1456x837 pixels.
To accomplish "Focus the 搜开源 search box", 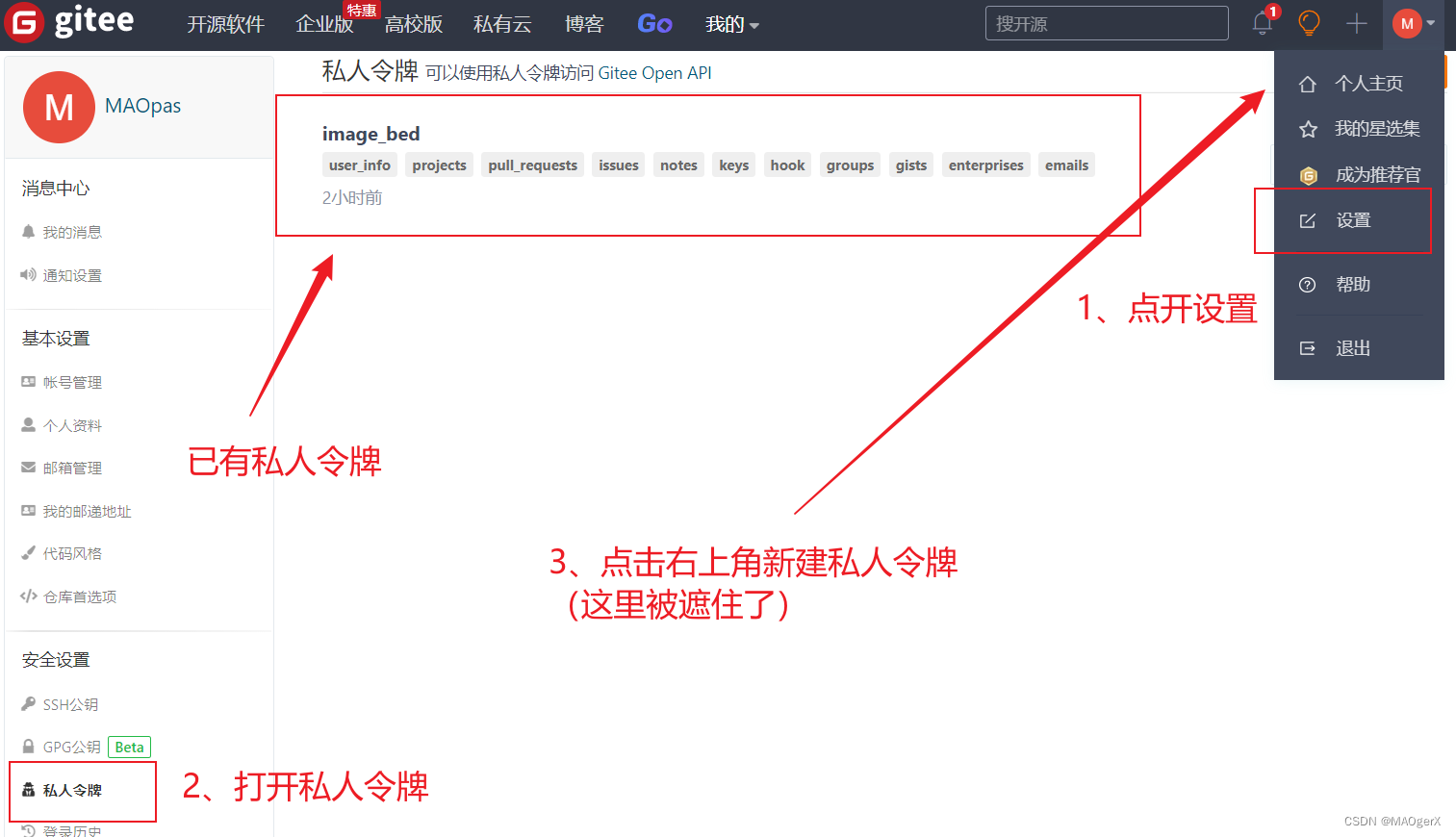I will tap(1107, 23).
